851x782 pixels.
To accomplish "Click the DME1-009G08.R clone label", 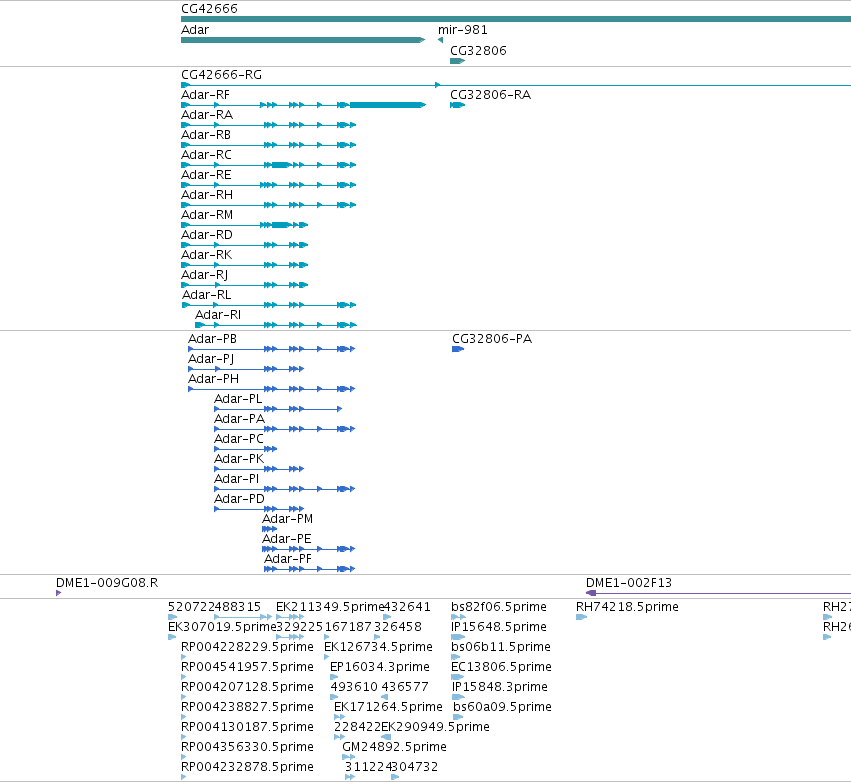I will 107,583.
